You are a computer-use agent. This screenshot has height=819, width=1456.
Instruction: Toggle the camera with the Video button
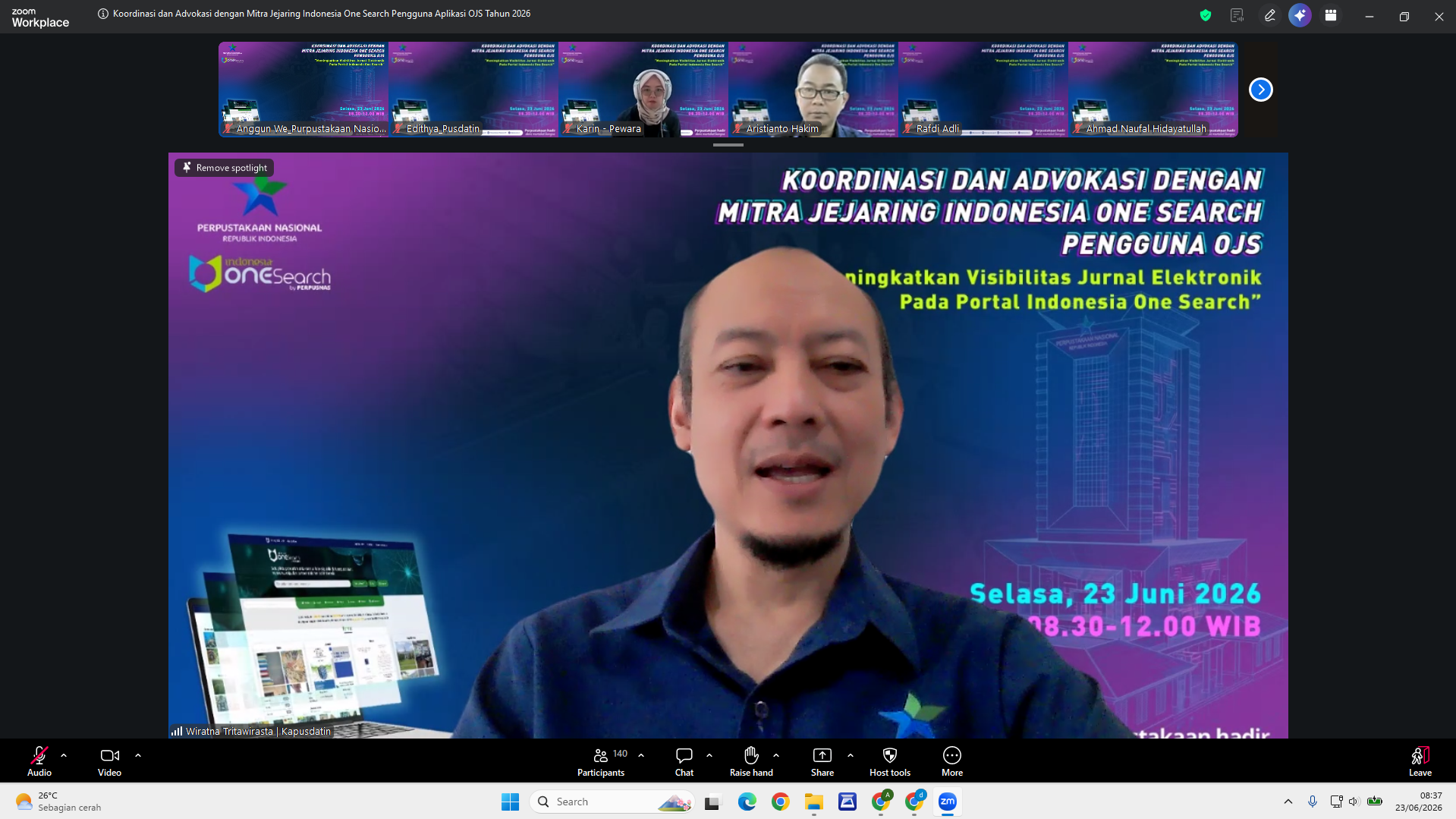click(109, 761)
